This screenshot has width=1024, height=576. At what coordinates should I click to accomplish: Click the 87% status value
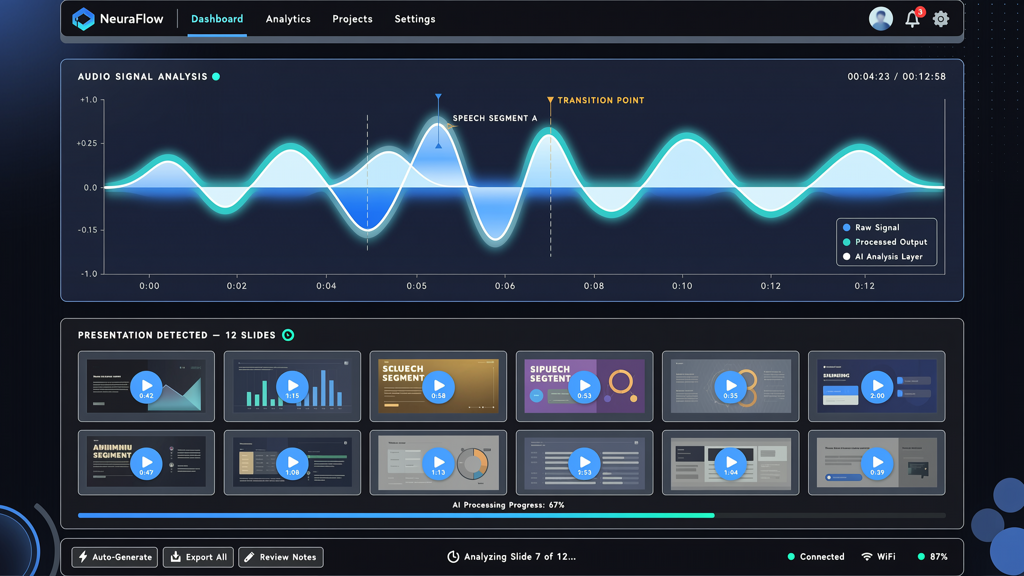point(938,556)
